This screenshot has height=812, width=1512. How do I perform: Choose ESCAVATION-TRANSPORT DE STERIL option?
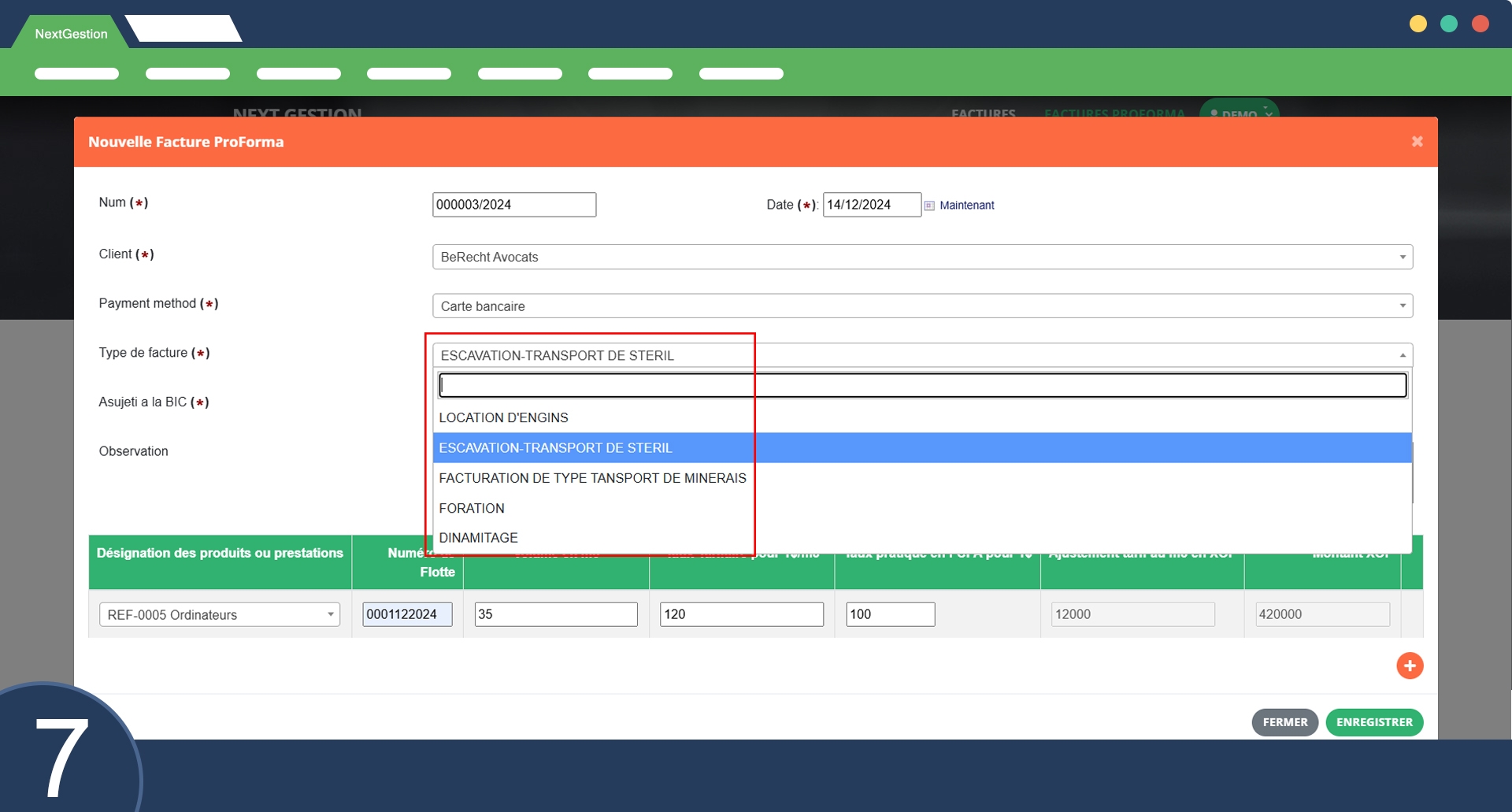(555, 447)
